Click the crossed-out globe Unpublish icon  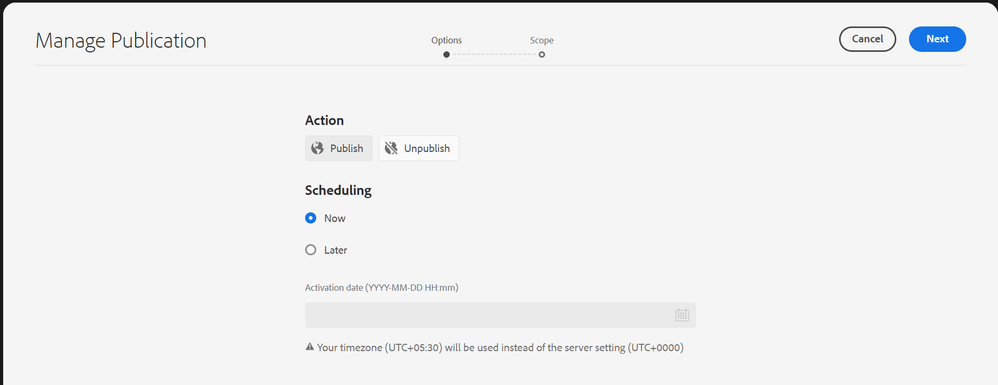[391, 148]
